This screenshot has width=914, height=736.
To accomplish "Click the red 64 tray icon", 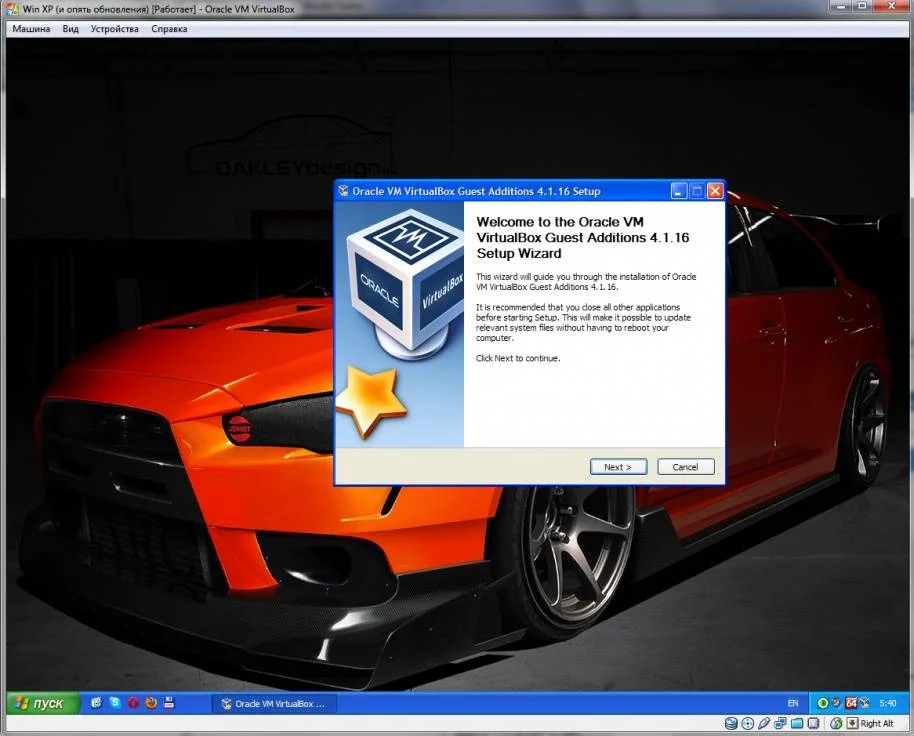I will click(x=850, y=703).
